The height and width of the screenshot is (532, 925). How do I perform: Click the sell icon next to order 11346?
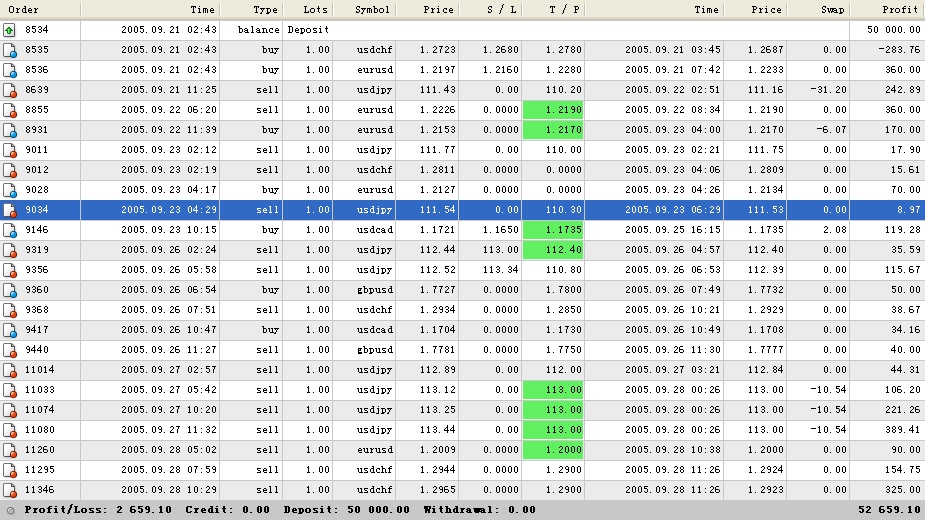click(x=10, y=490)
